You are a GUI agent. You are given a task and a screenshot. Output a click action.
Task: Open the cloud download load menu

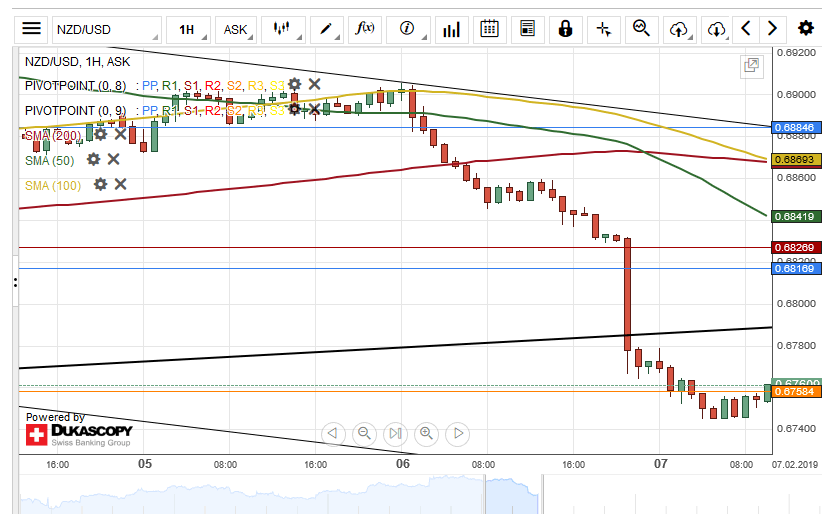pos(717,29)
